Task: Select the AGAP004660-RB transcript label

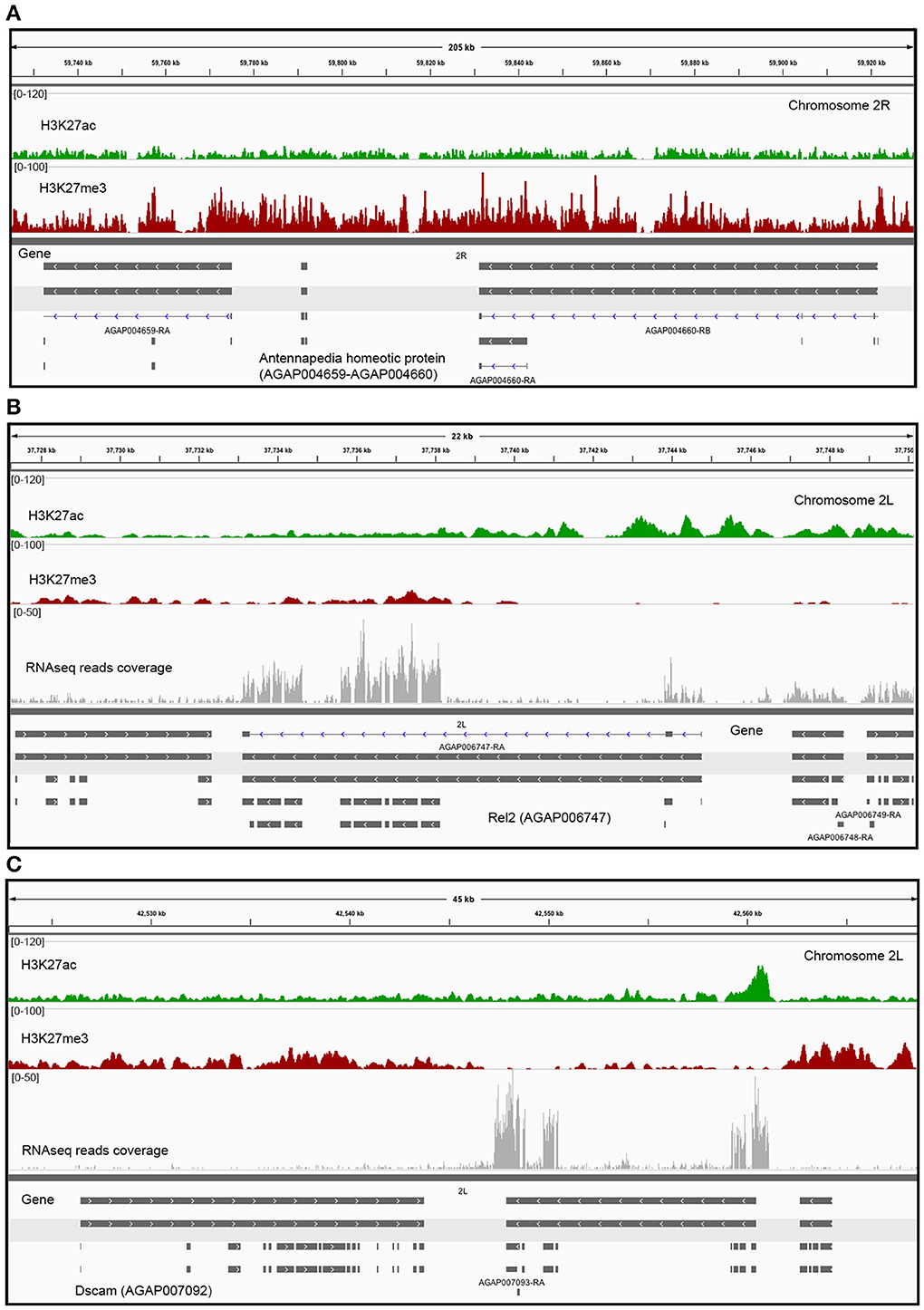Action: pyautogui.click(x=678, y=331)
